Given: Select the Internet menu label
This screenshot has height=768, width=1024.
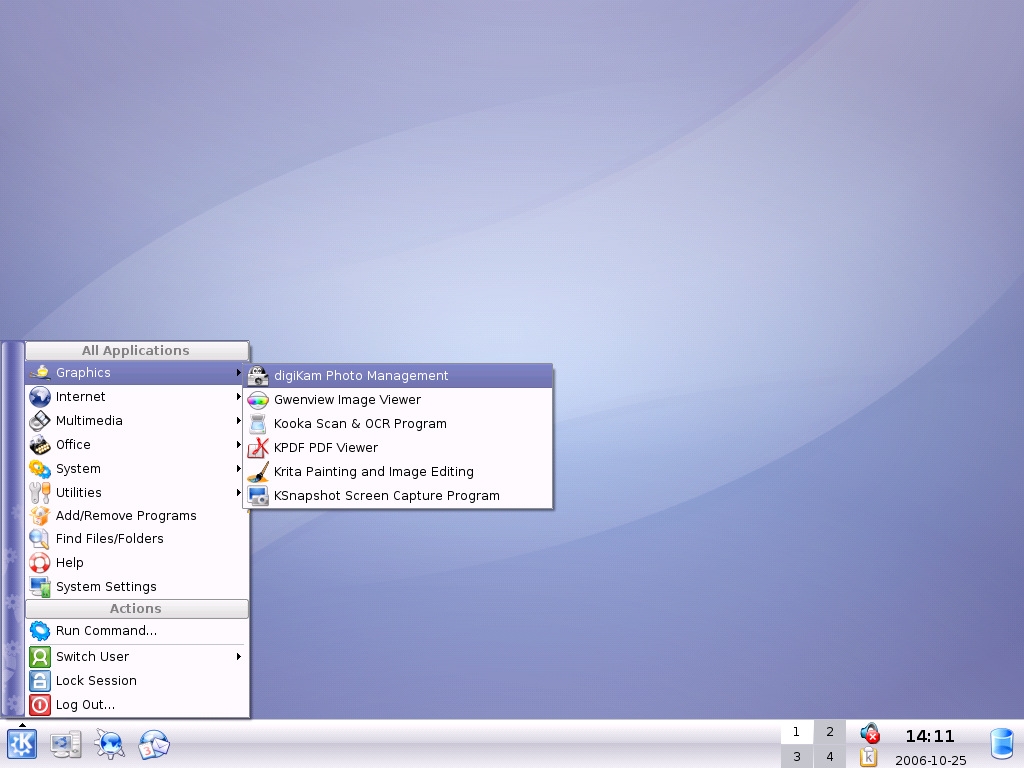Looking at the screenshot, I should (x=80, y=397).
